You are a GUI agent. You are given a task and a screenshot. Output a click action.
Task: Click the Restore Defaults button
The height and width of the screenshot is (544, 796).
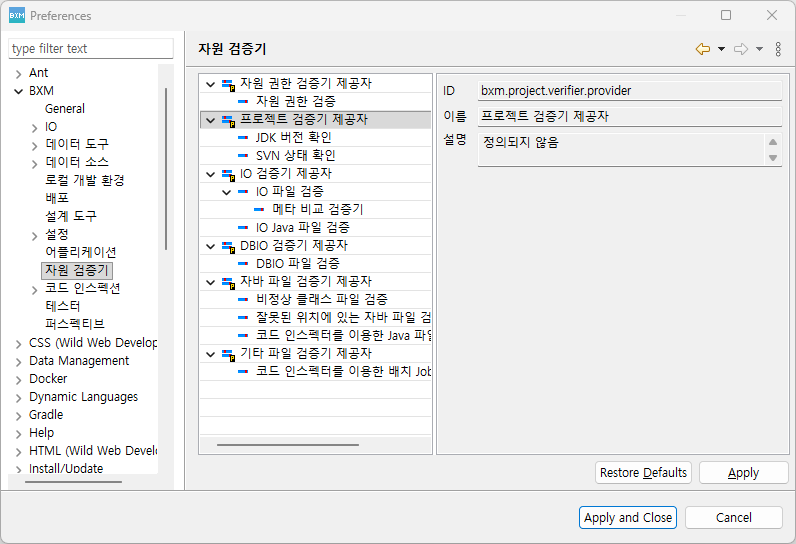coord(643,473)
